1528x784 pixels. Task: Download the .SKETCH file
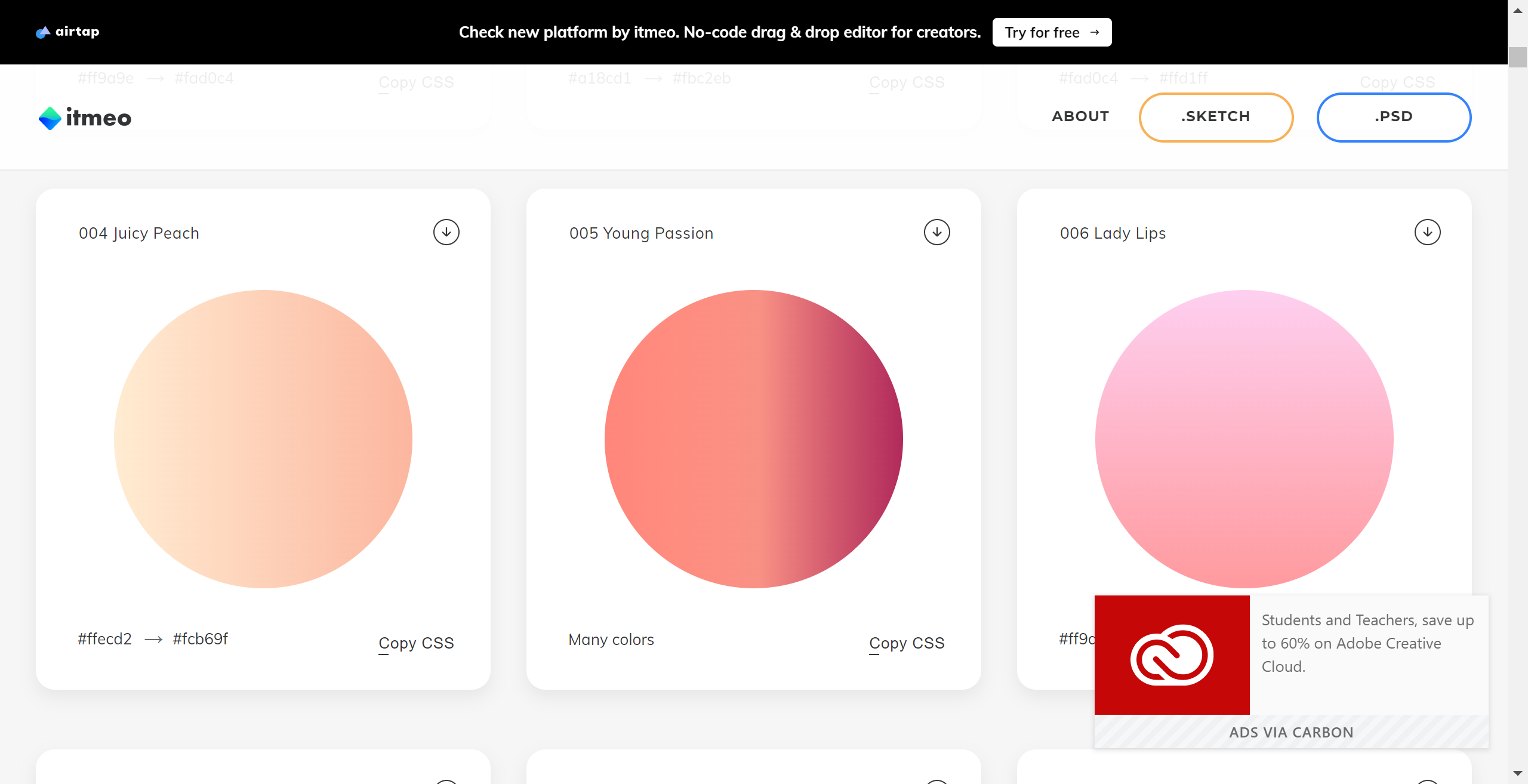[1216, 117]
